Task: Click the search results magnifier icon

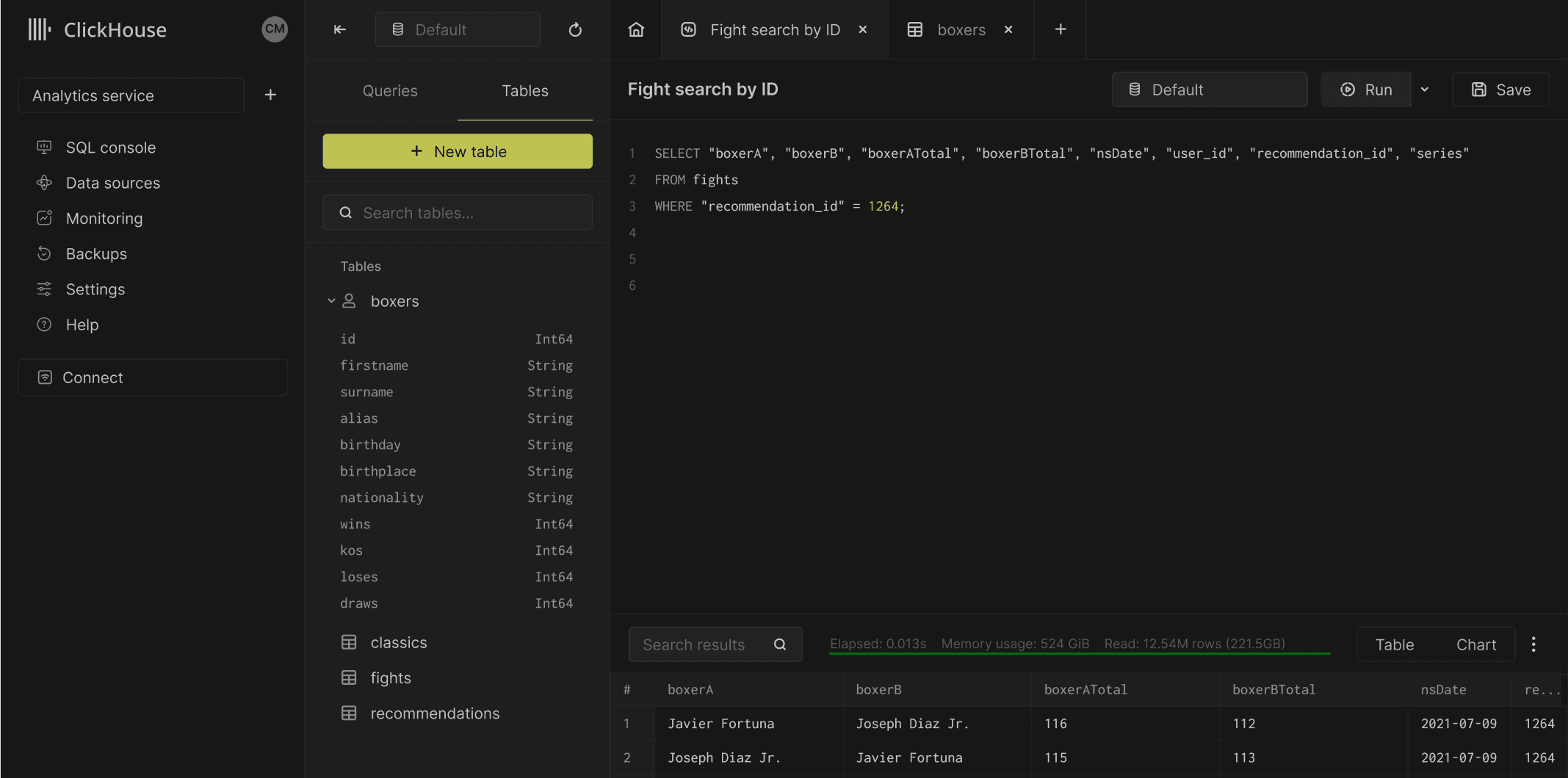Action: point(780,644)
